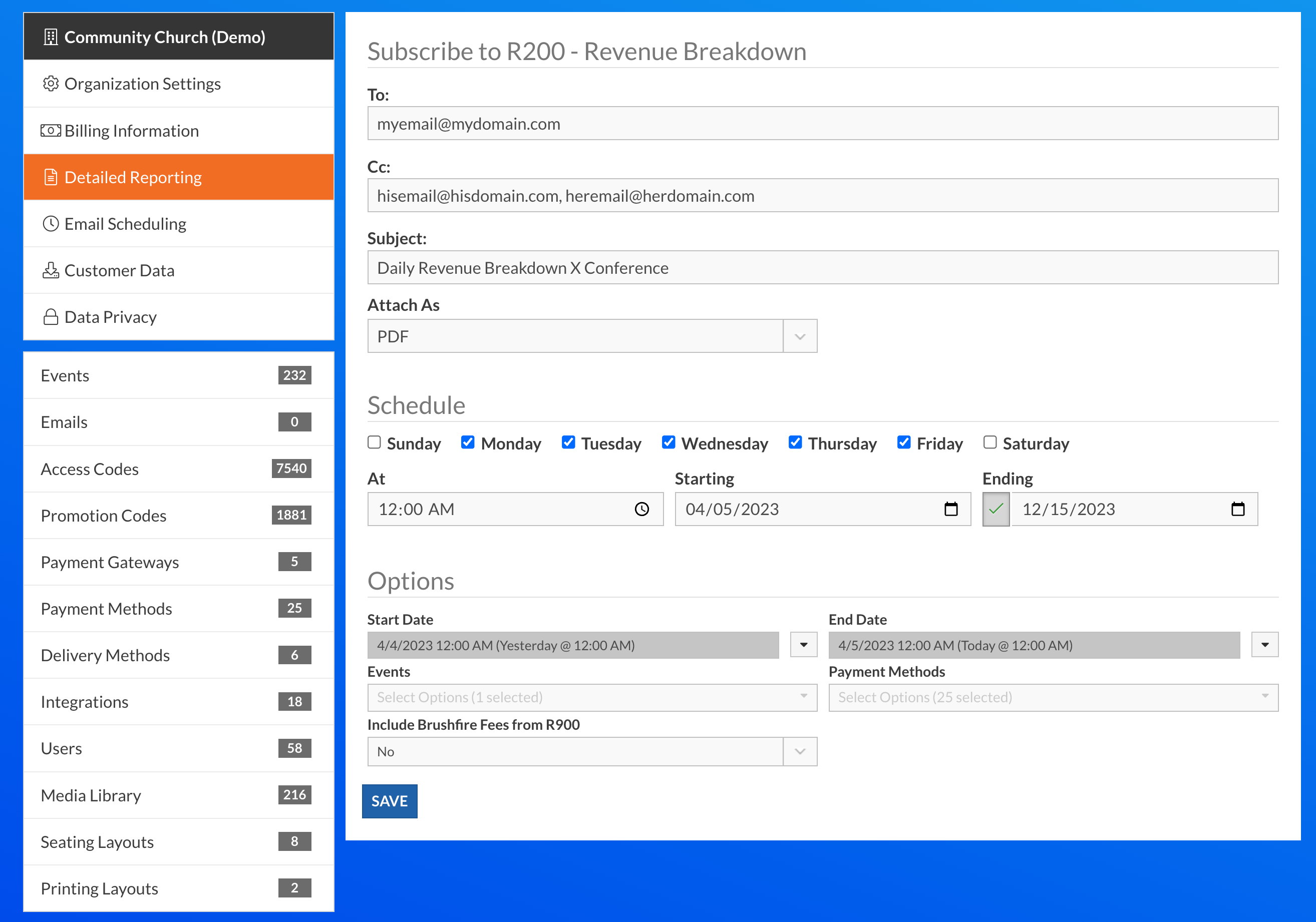Screen dimensions: 1316x922
Task: Check the Saturday checkbox
Action: tap(990, 442)
